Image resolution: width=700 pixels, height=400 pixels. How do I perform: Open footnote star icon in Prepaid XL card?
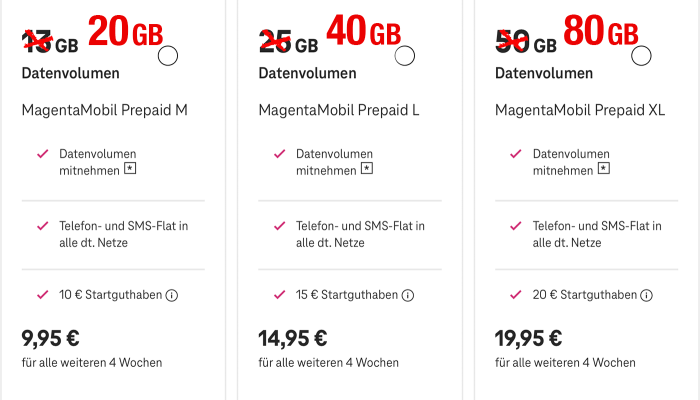[605, 171]
